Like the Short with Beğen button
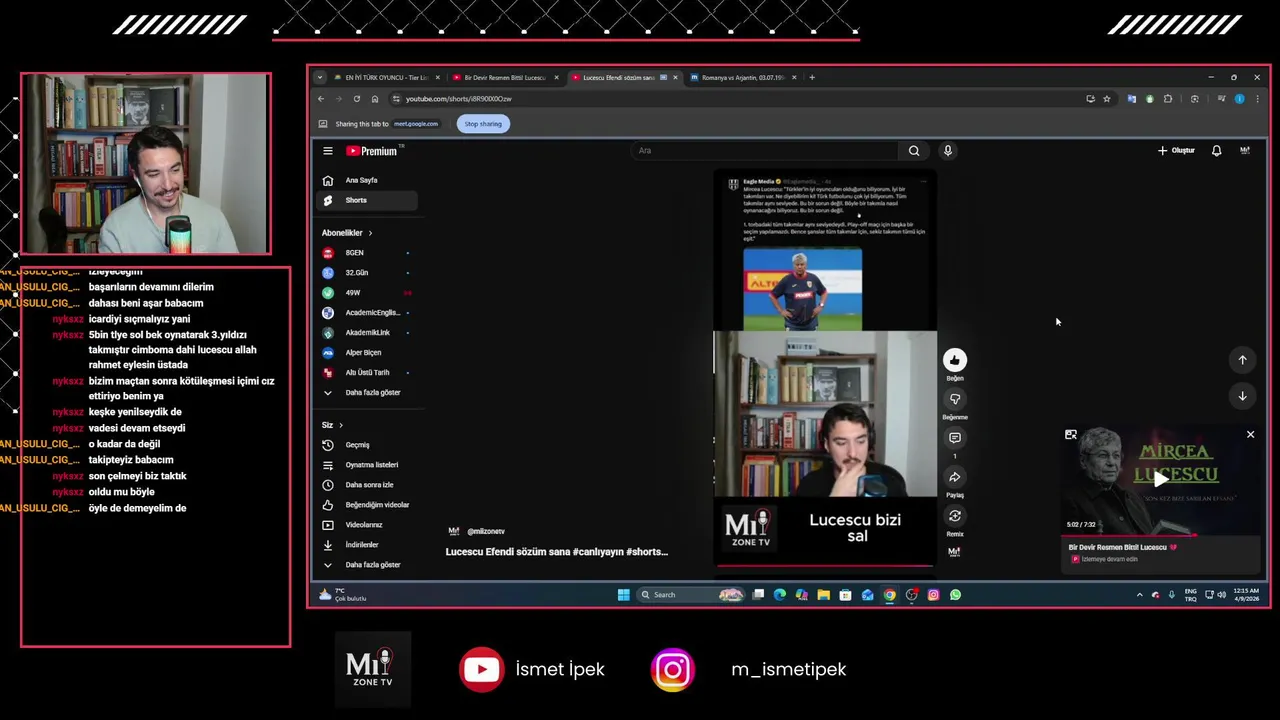Image resolution: width=1280 pixels, height=720 pixels. [x=955, y=360]
